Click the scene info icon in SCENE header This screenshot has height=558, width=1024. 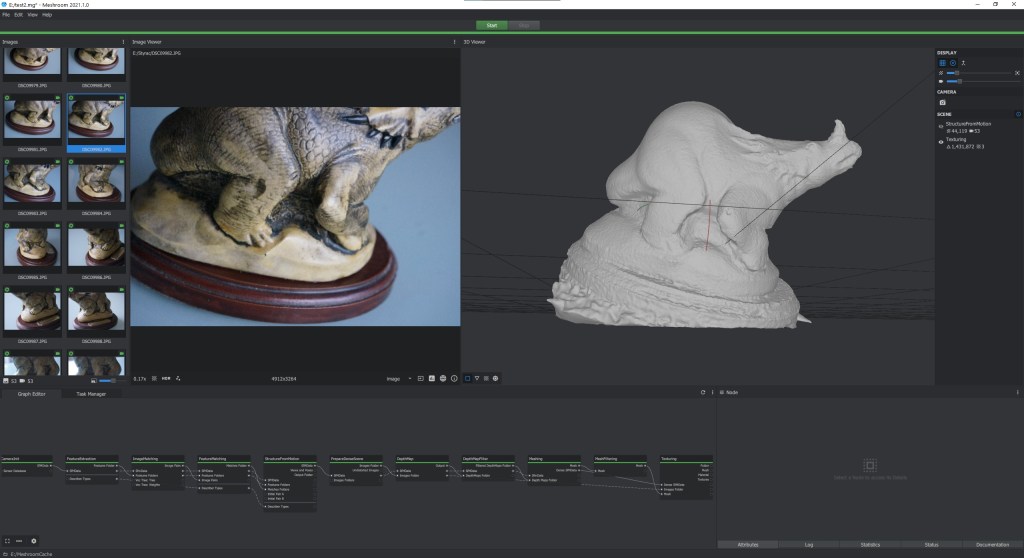pyautogui.click(x=1018, y=114)
